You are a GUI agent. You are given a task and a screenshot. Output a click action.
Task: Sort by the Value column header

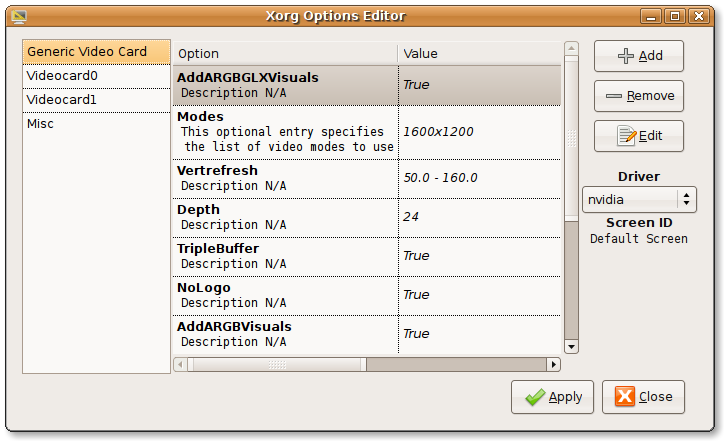[x=478, y=53]
